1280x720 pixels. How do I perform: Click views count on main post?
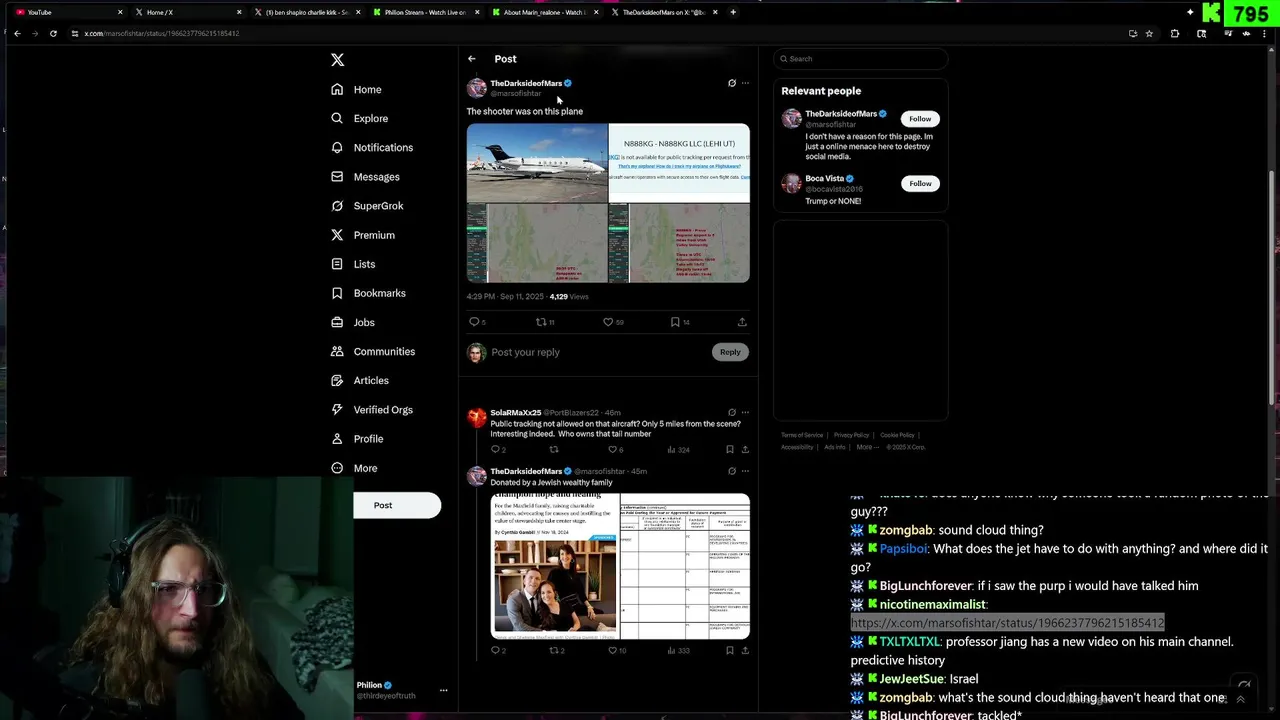click(x=569, y=297)
